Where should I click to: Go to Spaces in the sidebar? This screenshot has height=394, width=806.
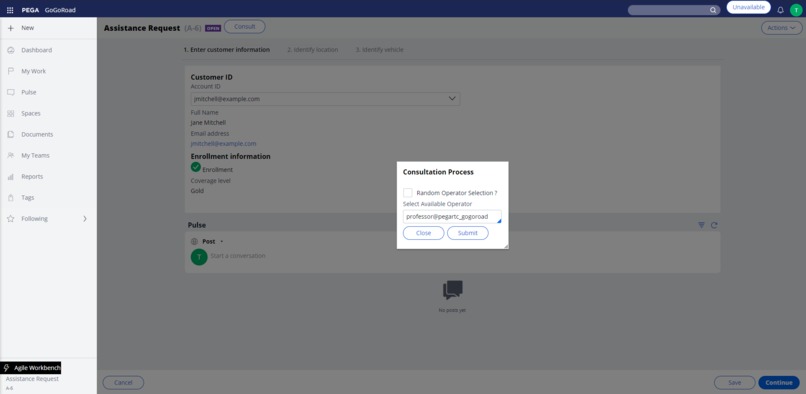pyautogui.click(x=31, y=114)
